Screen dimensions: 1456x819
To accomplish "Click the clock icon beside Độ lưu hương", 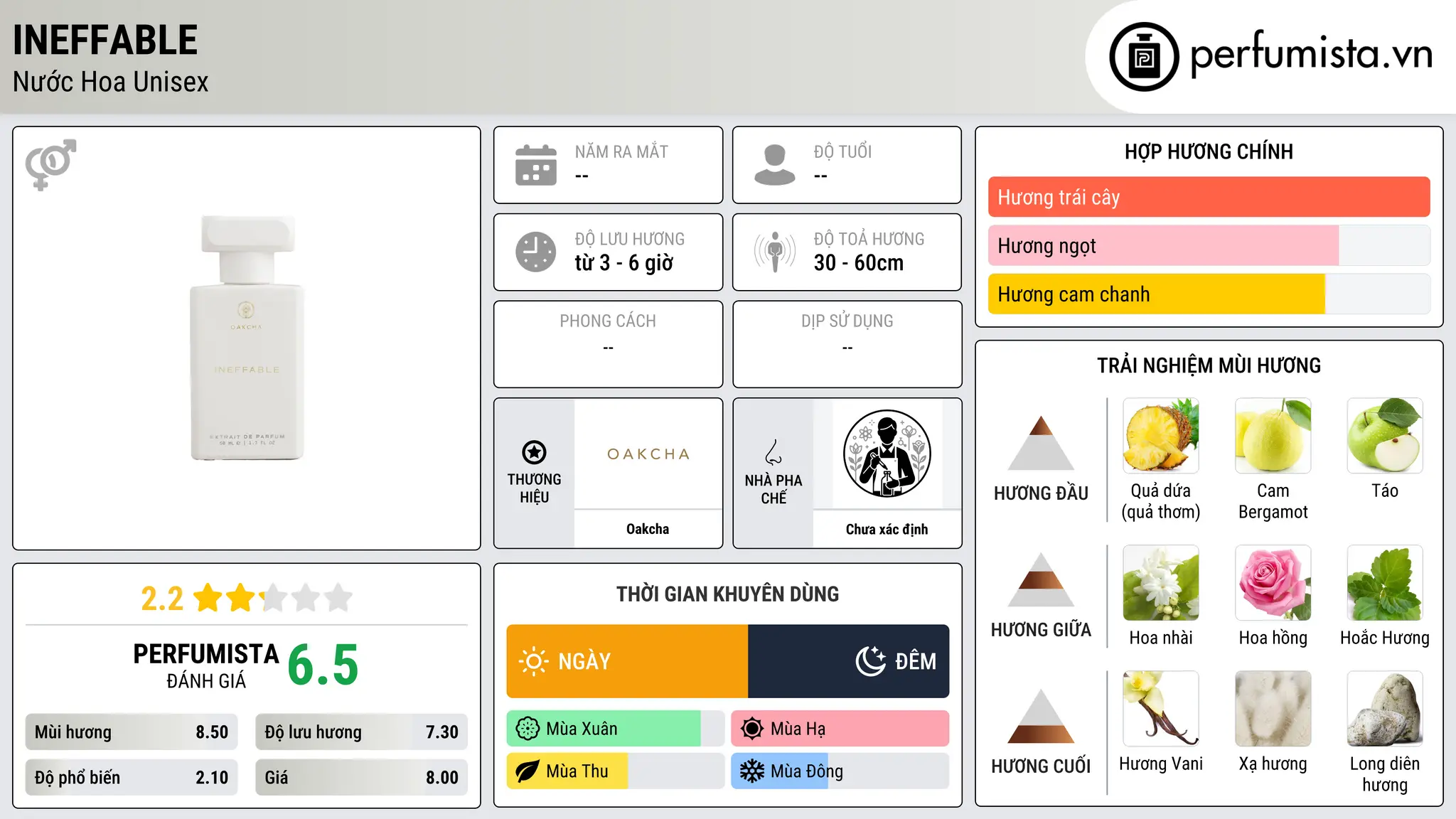I will tap(536, 252).
